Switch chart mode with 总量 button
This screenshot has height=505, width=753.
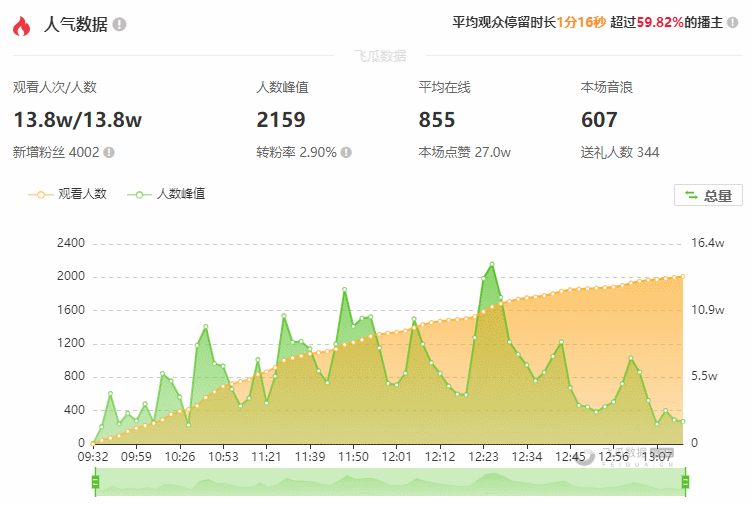(x=708, y=195)
